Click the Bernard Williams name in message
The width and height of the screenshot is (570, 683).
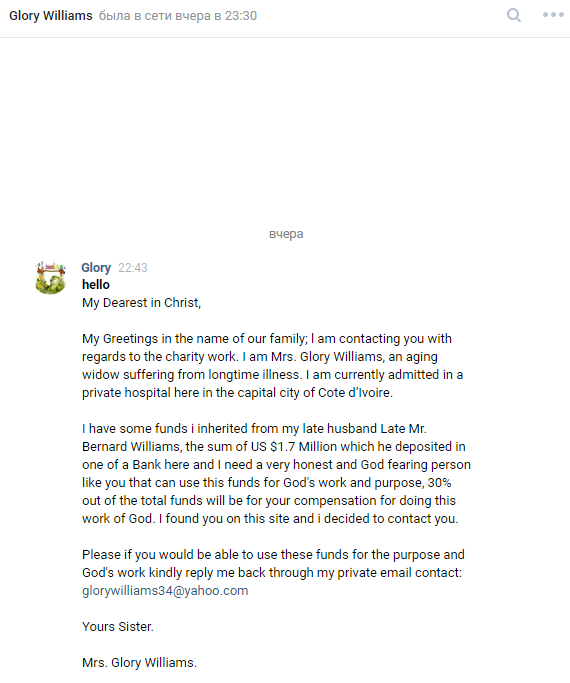[x=131, y=446]
